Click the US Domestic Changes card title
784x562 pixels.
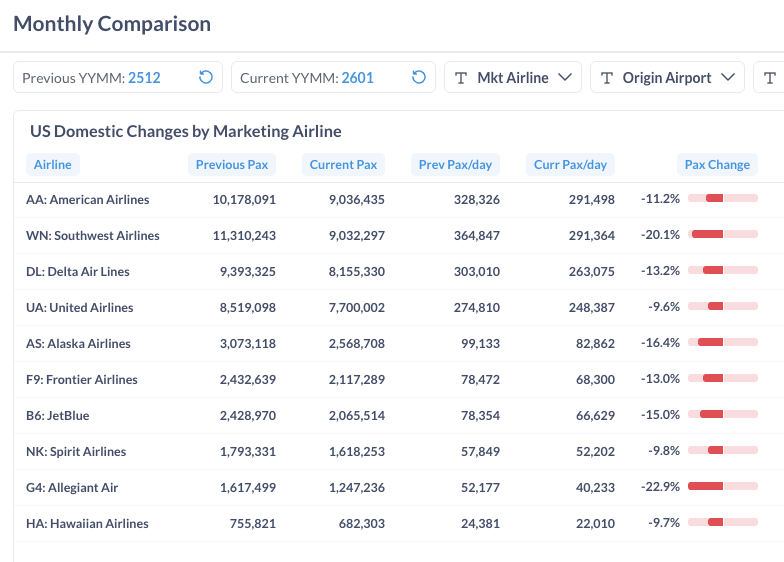coord(185,131)
